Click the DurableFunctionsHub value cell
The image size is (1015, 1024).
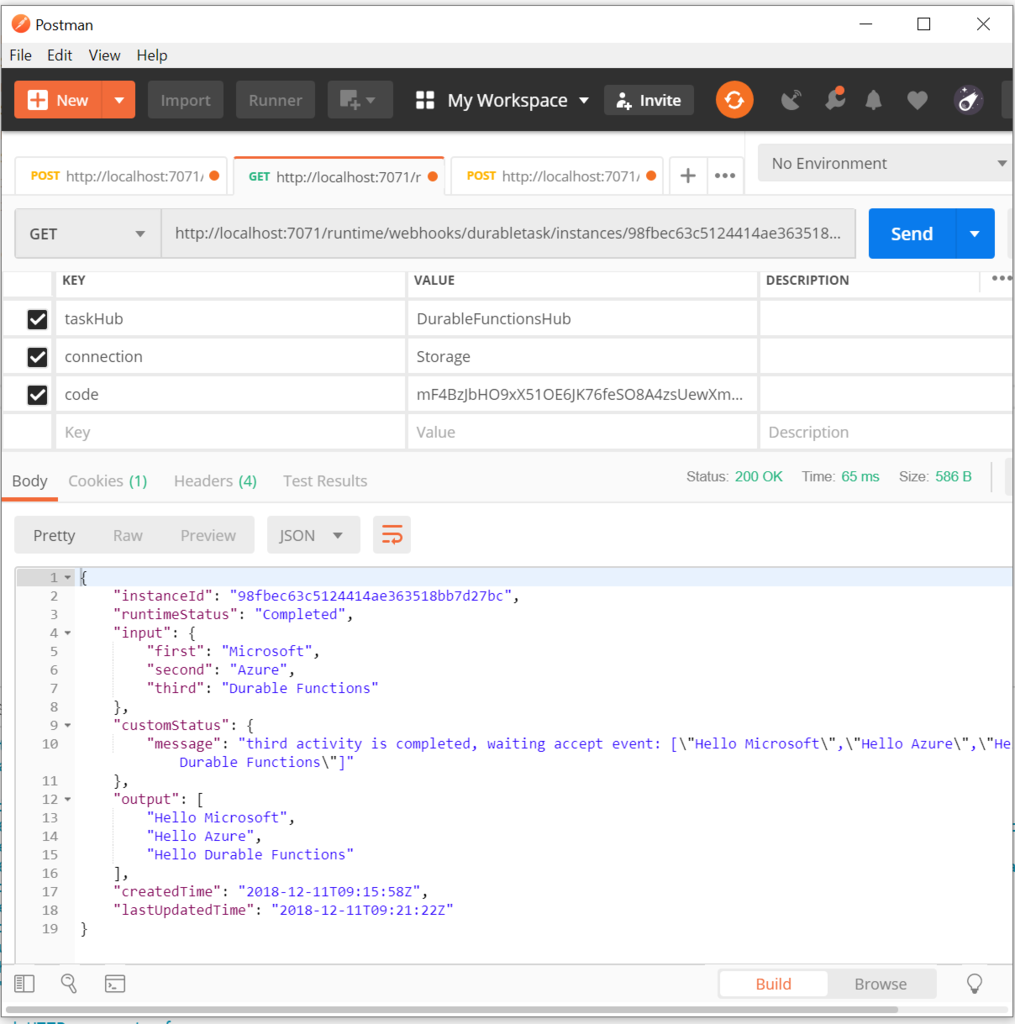point(582,319)
